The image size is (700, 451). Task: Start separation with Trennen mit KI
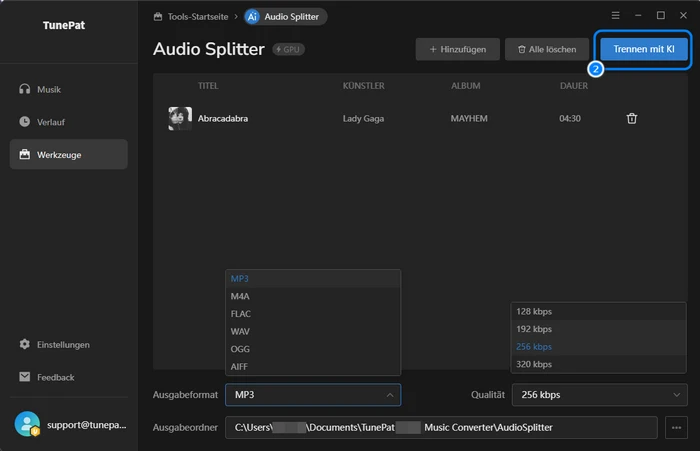(643, 49)
